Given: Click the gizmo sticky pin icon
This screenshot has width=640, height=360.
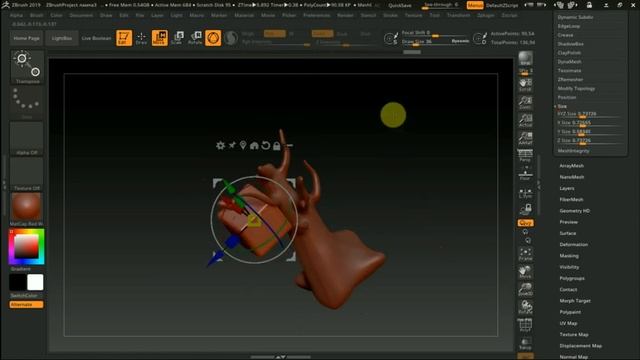Looking at the screenshot, I should click(232, 145).
